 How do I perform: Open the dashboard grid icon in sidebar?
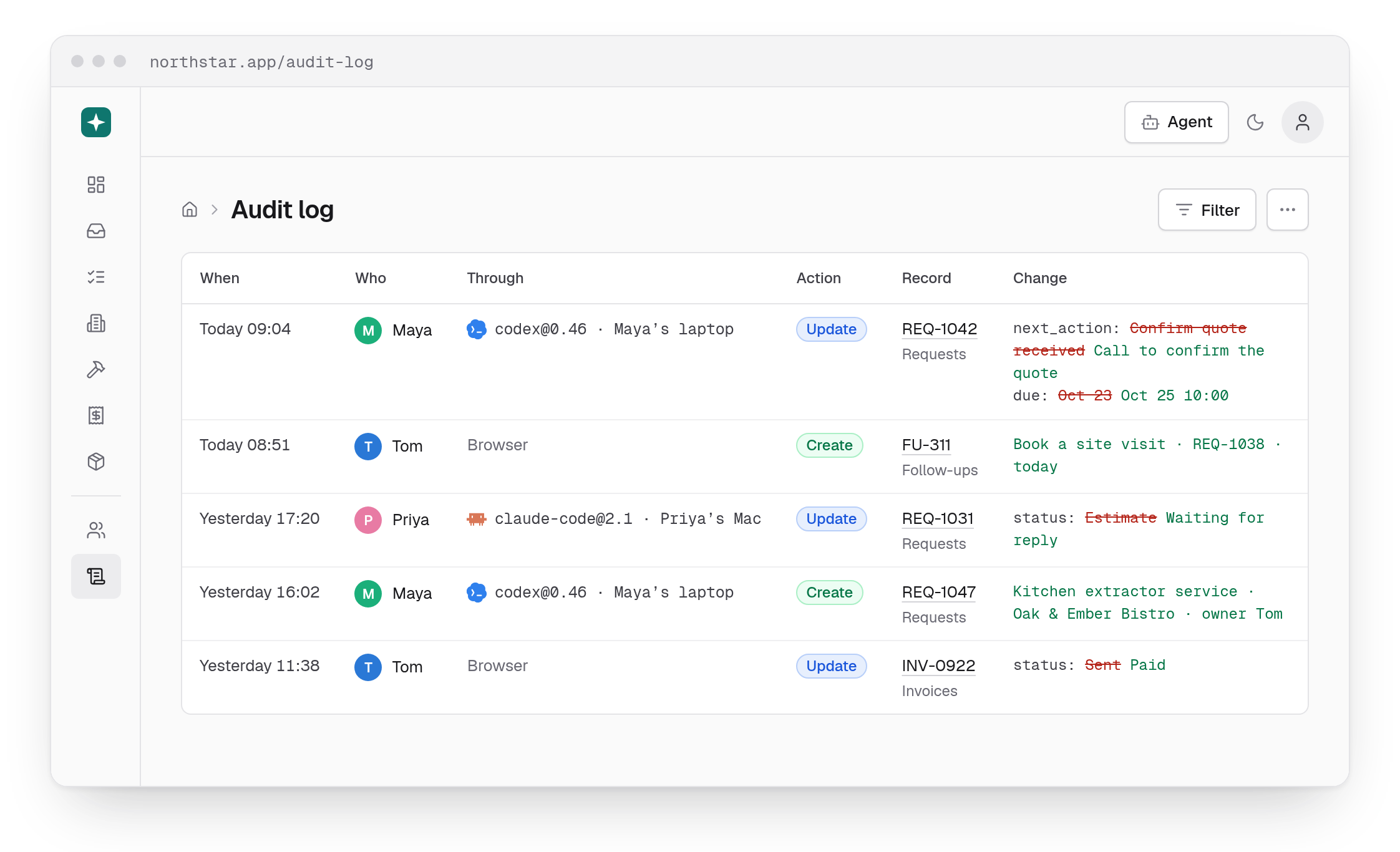click(96, 185)
